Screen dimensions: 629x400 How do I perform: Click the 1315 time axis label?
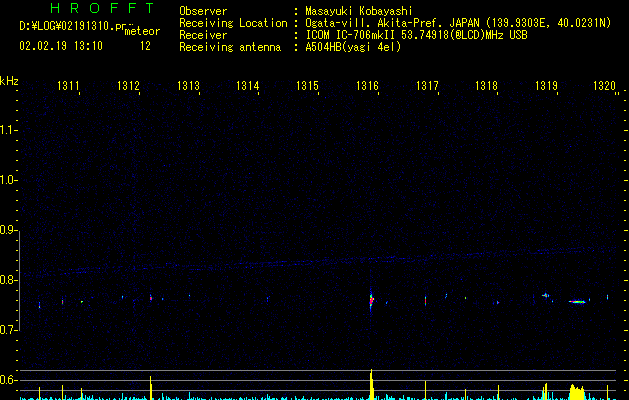pos(307,86)
